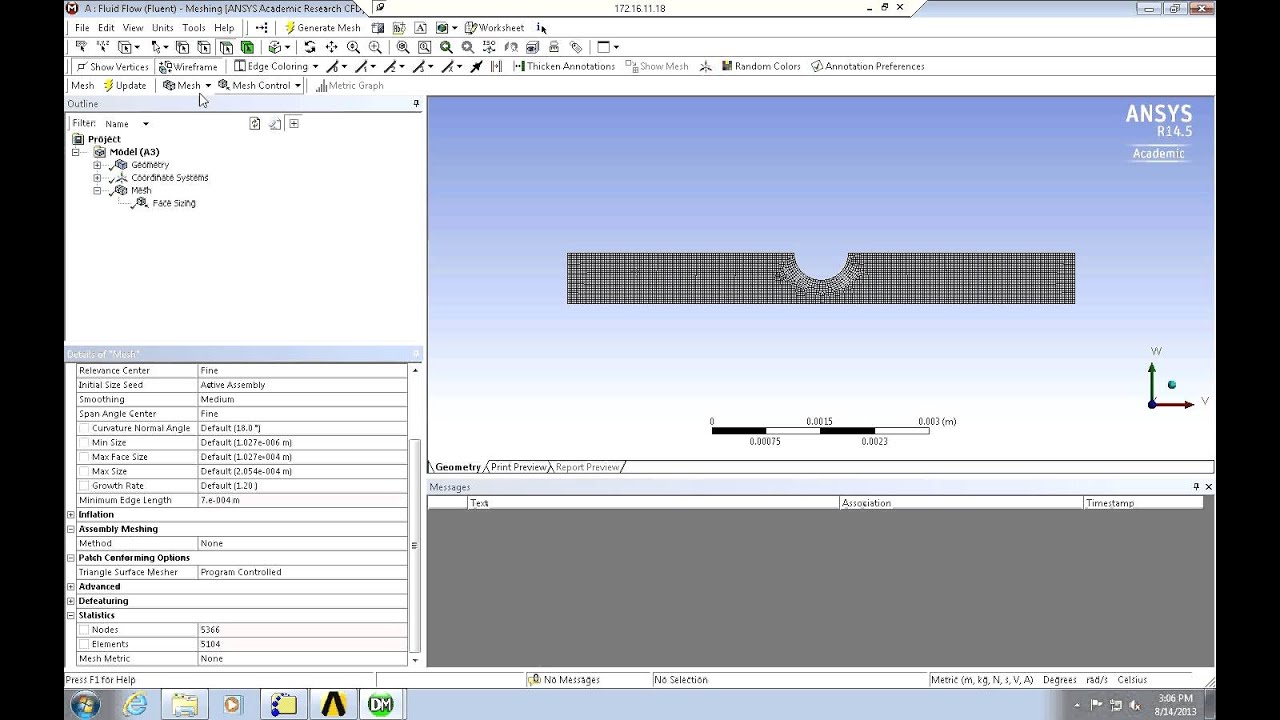Click the Show Mesh icon
The height and width of the screenshot is (720, 1280).
coord(657,67)
